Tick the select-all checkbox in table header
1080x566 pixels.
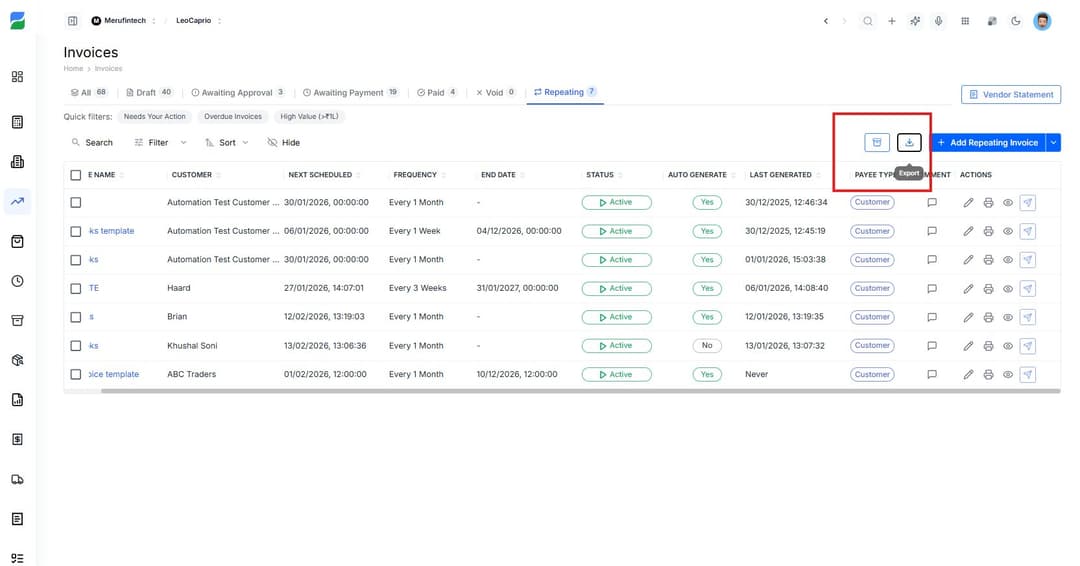tap(76, 175)
